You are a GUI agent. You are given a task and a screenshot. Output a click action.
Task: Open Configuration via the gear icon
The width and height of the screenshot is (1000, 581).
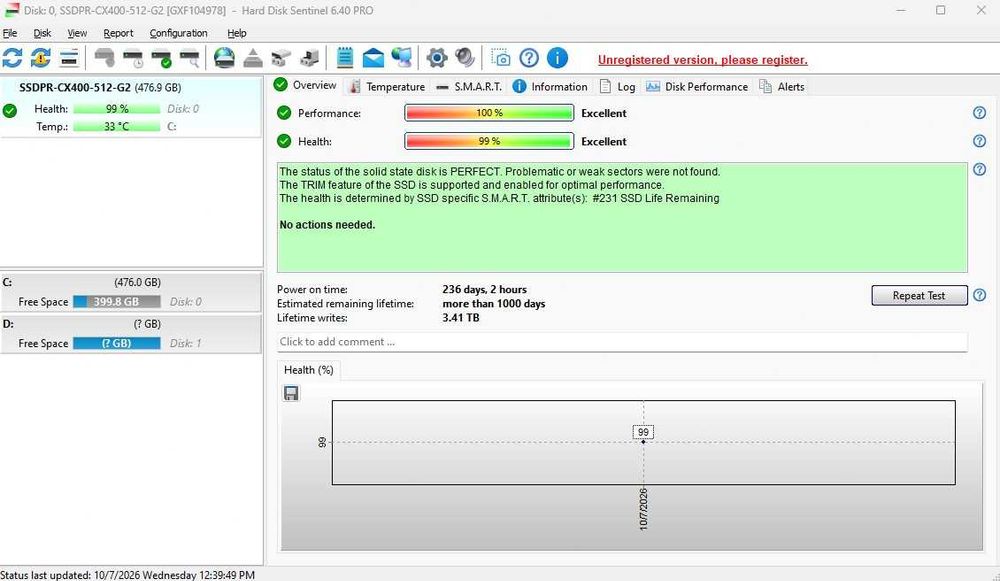(x=437, y=58)
